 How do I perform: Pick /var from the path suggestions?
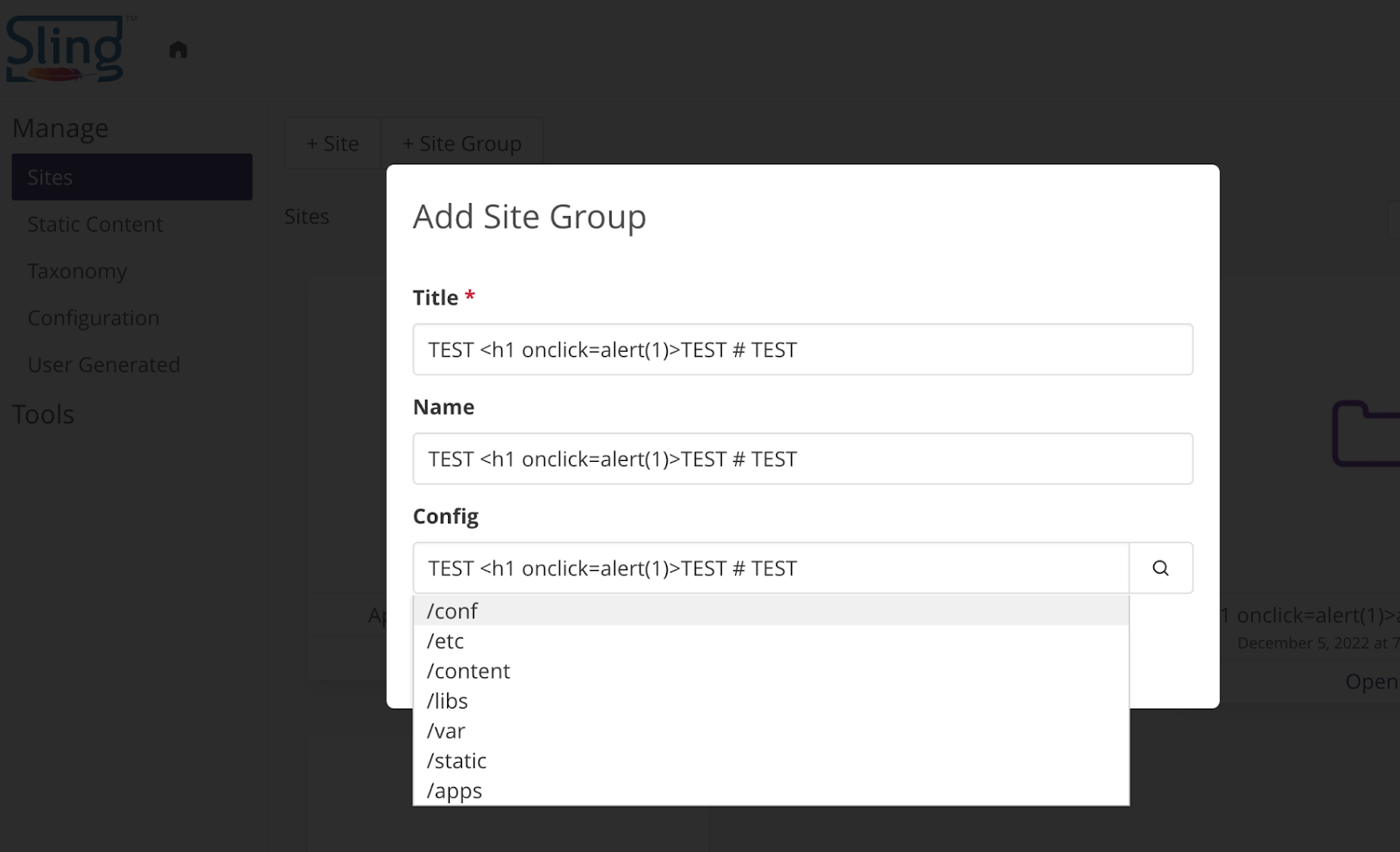point(771,730)
